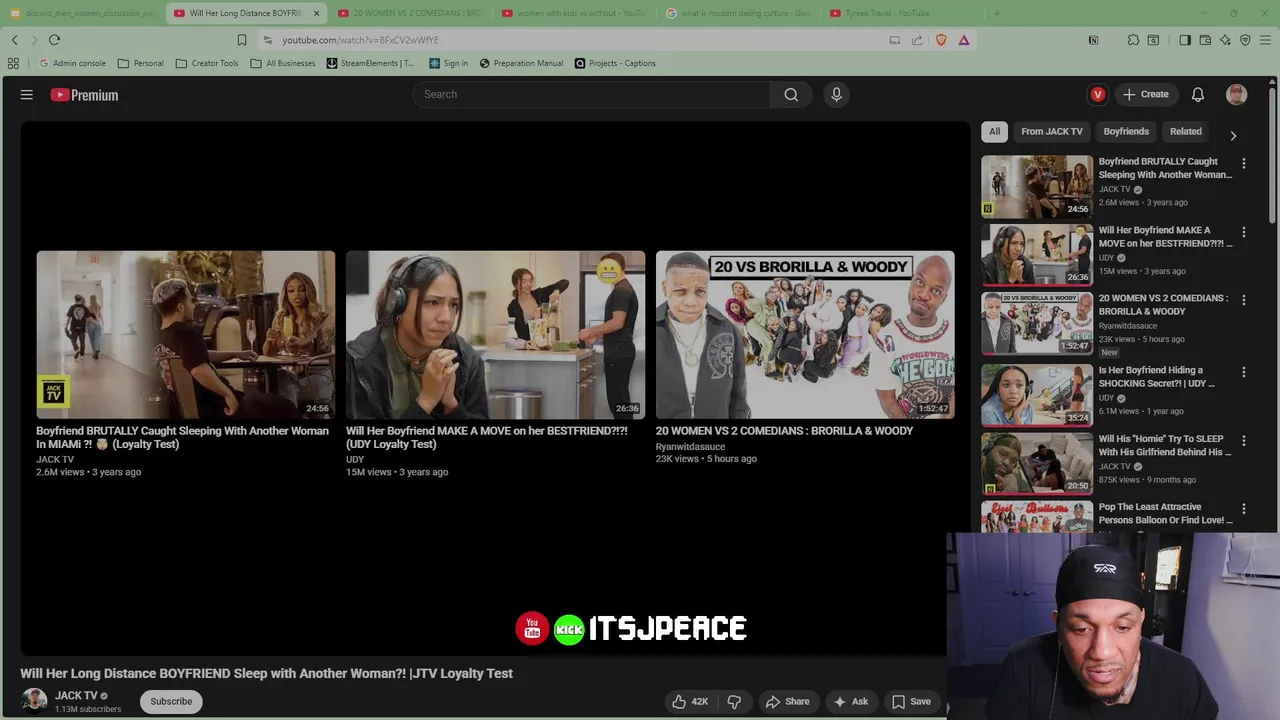Expand the All Businesses bookmarks folder
Viewport: 1280px width, 720px height.
pos(283,63)
